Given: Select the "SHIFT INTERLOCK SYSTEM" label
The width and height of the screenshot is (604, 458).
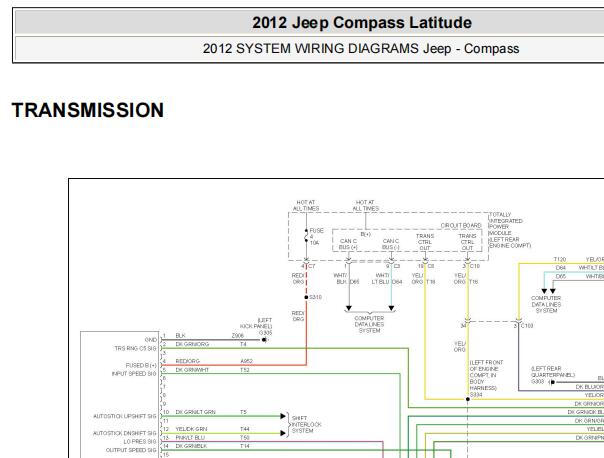Looking at the screenshot, I should click(307, 424).
